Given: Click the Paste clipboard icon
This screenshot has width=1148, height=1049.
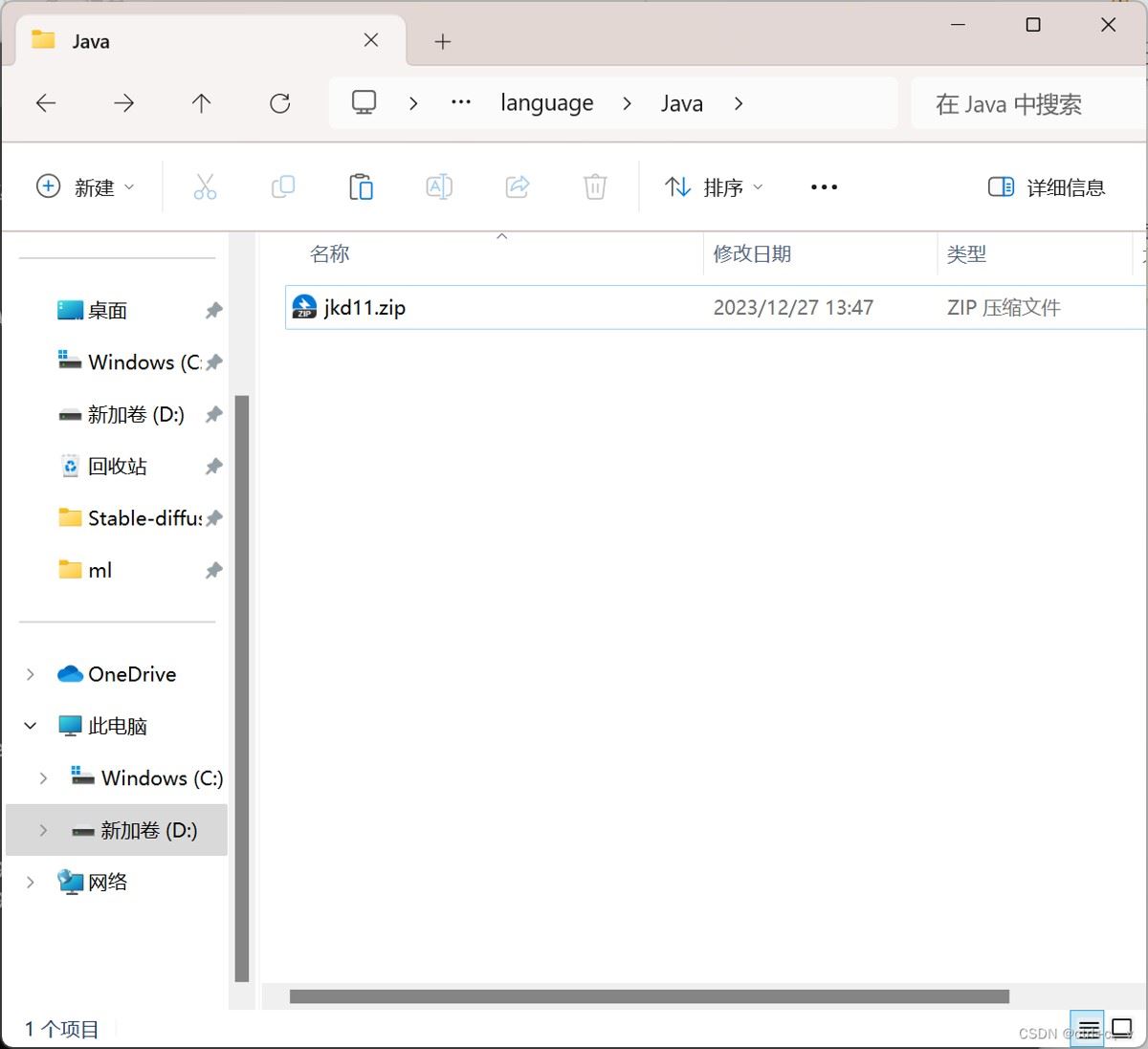Looking at the screenshot, I should click(361, 186).
